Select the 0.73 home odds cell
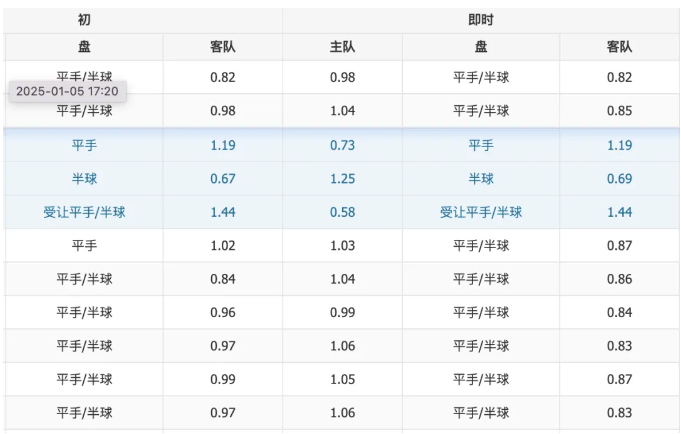Viewport: 681px width, 434px height. tap(343, 145)
